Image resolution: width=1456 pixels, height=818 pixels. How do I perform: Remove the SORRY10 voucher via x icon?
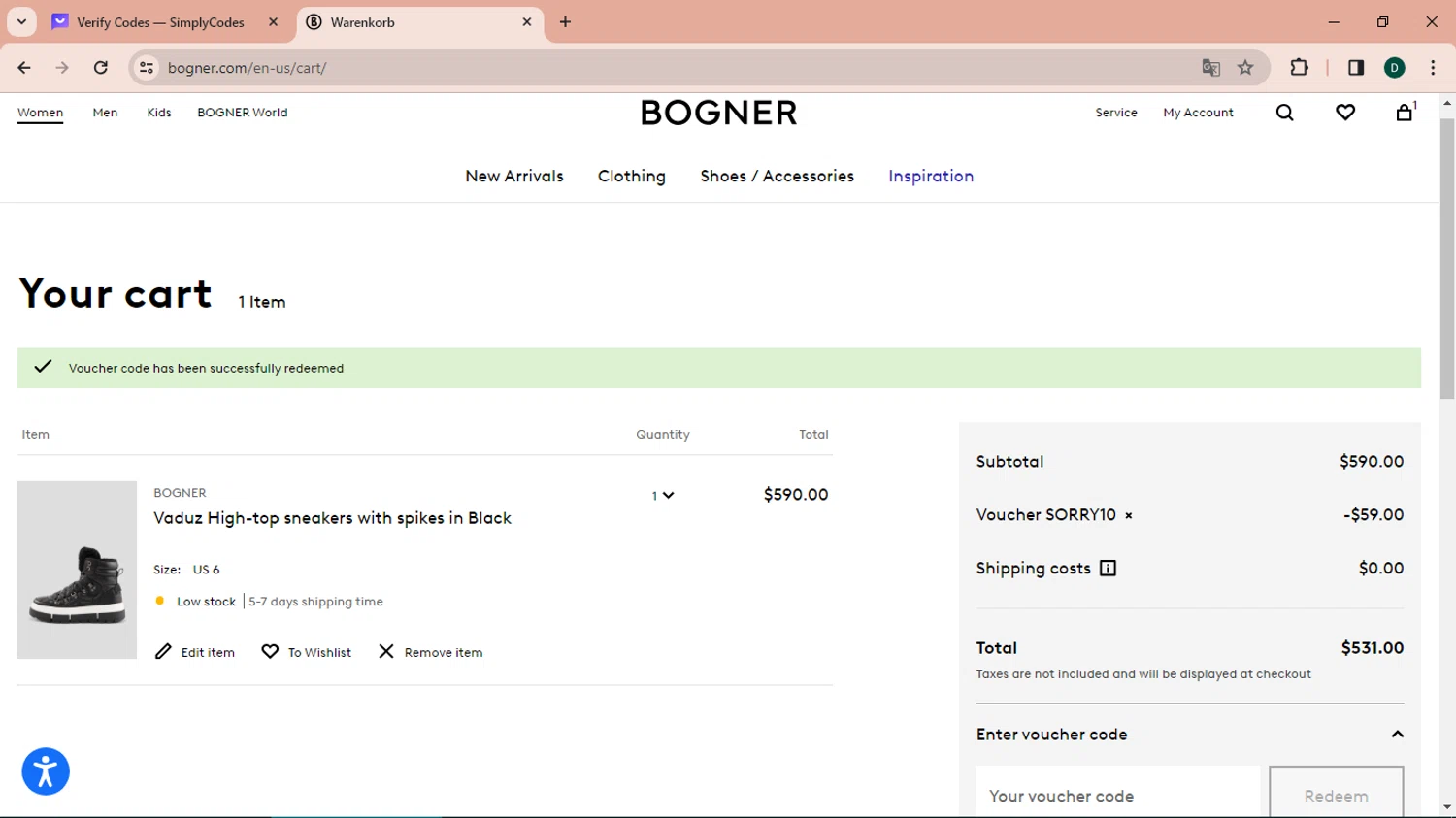point(1129,516)
